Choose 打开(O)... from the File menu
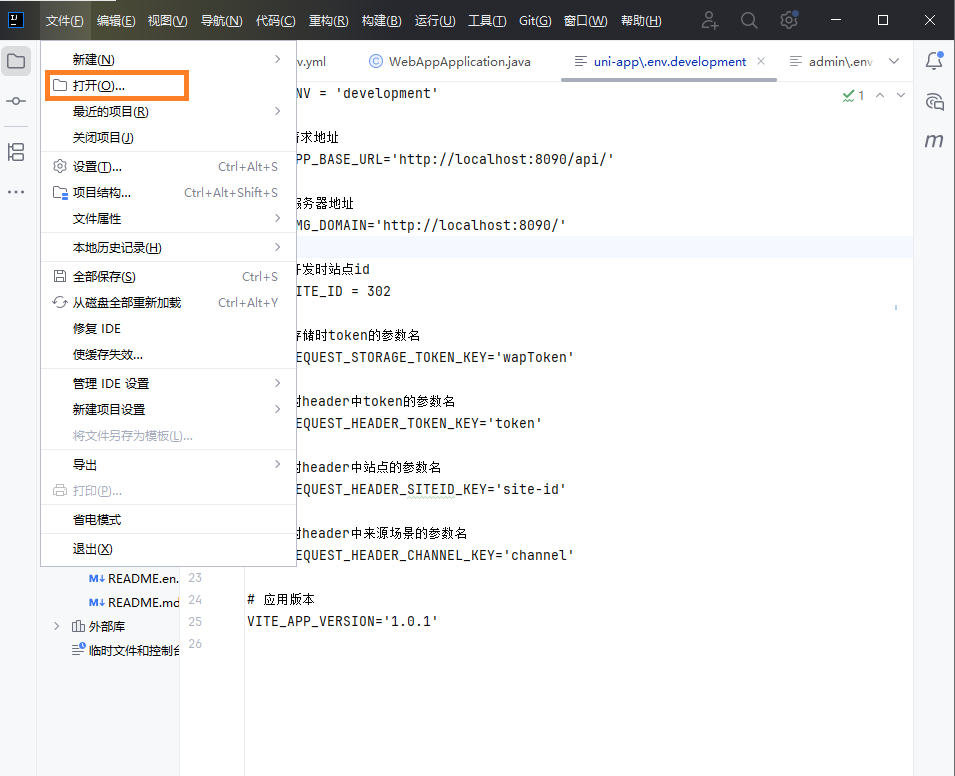The height and width of the screenshot is (776, 955). tap(99, 86)
